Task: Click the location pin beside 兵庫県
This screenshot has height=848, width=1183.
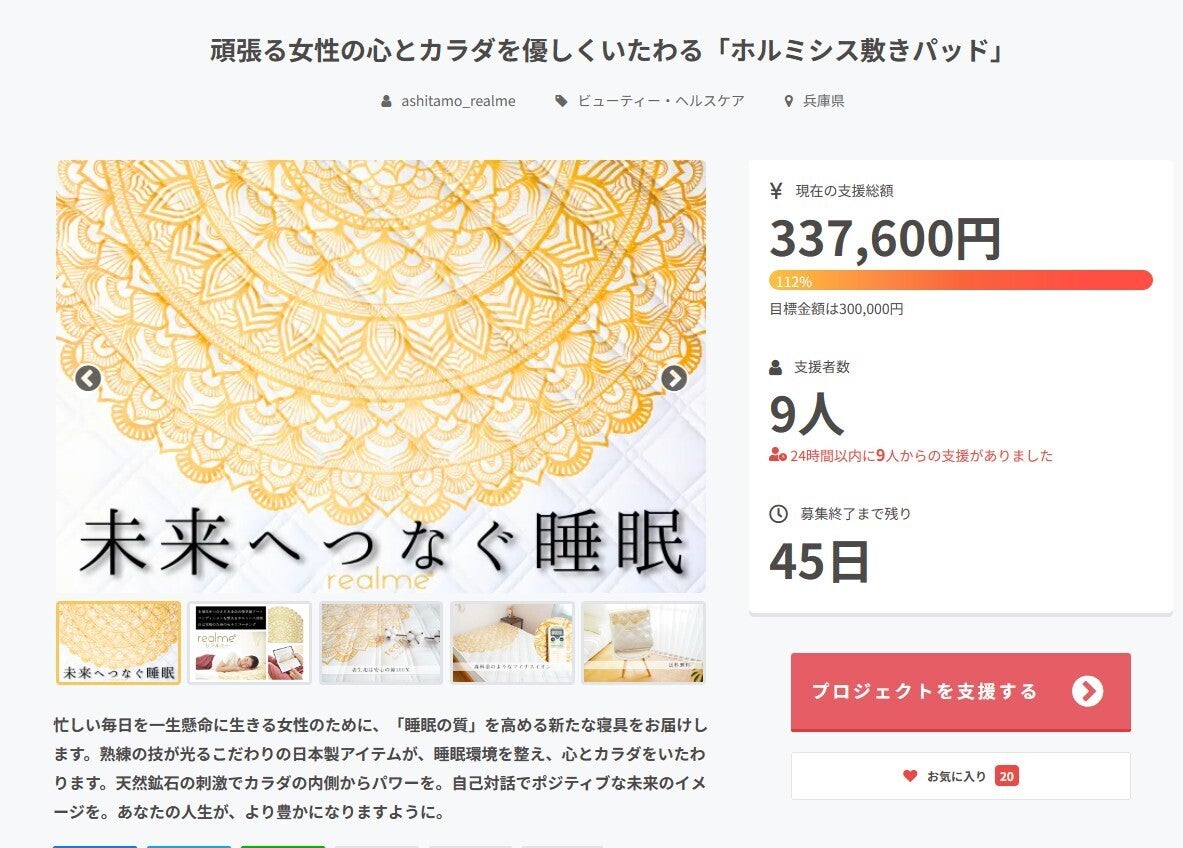Action: pyautogui.click(x=789, y=101)
